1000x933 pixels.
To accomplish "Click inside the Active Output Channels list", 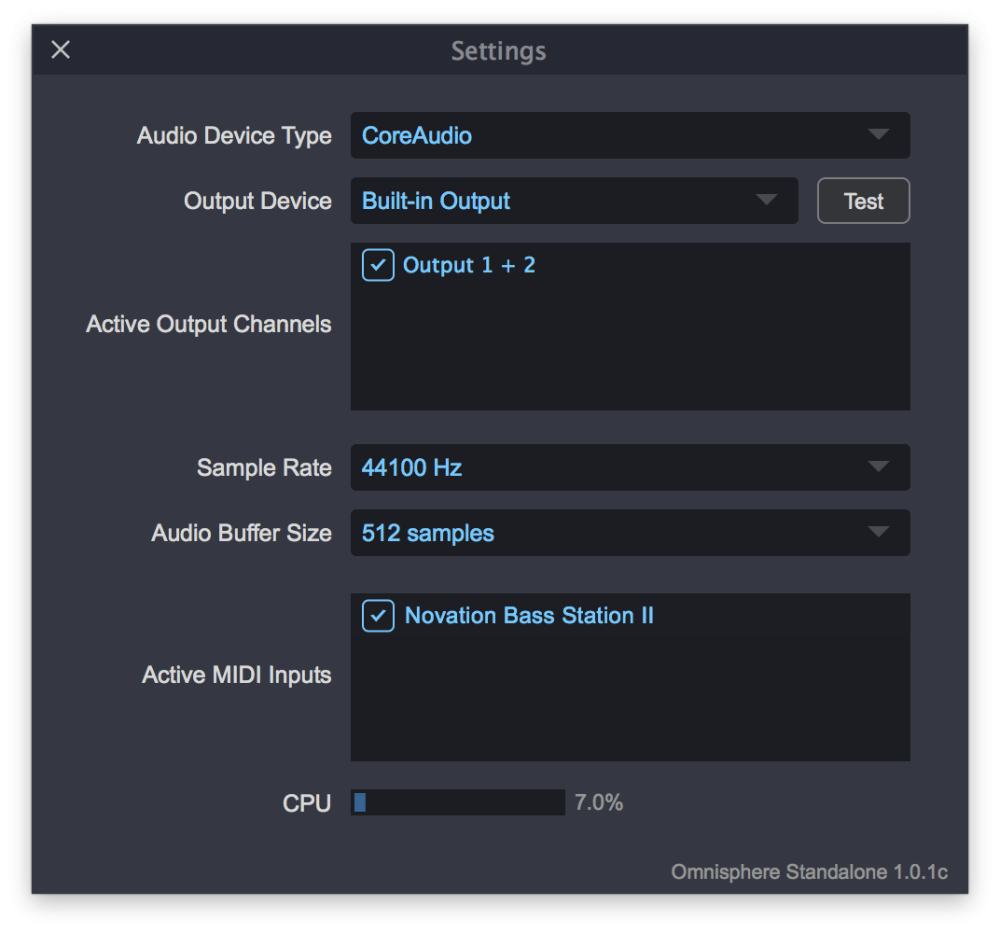I will pyautogui.click(x=630, y=350).
